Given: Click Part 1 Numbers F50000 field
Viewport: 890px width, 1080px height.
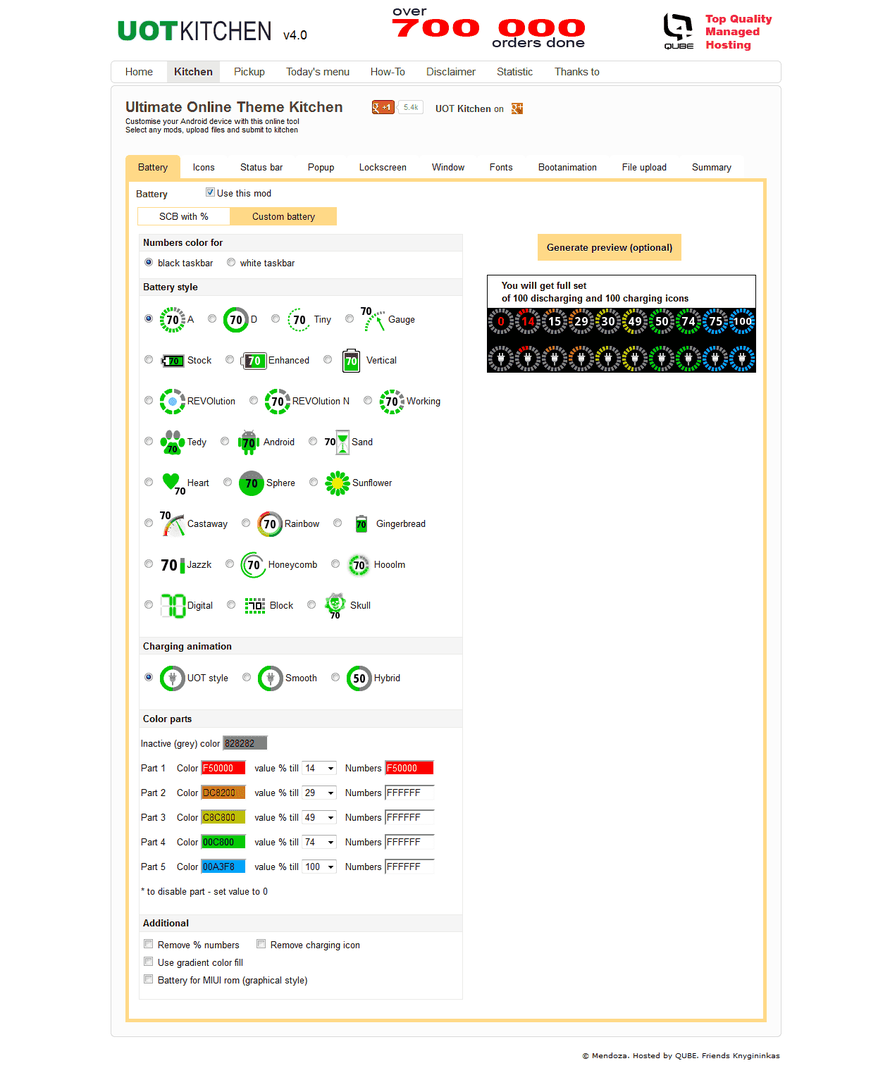Looking at the screenshot, I should pos(409,768).
